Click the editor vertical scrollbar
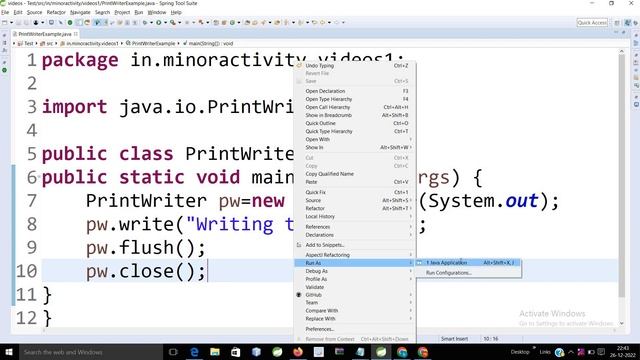 tap(622, 176)
